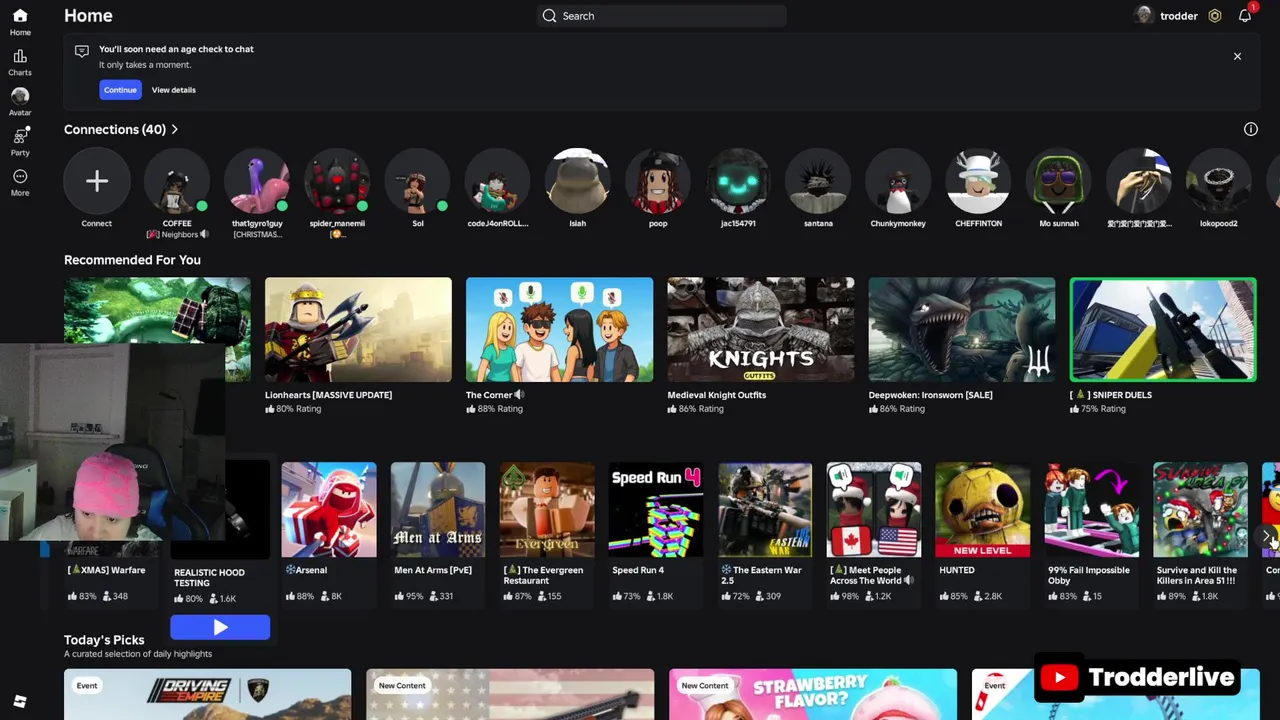Image resolution: width=1280 pixels, height=720 pixels.
Task: Click Continue on age check banner
Action: pyautogui.click(x=120, y=90)
